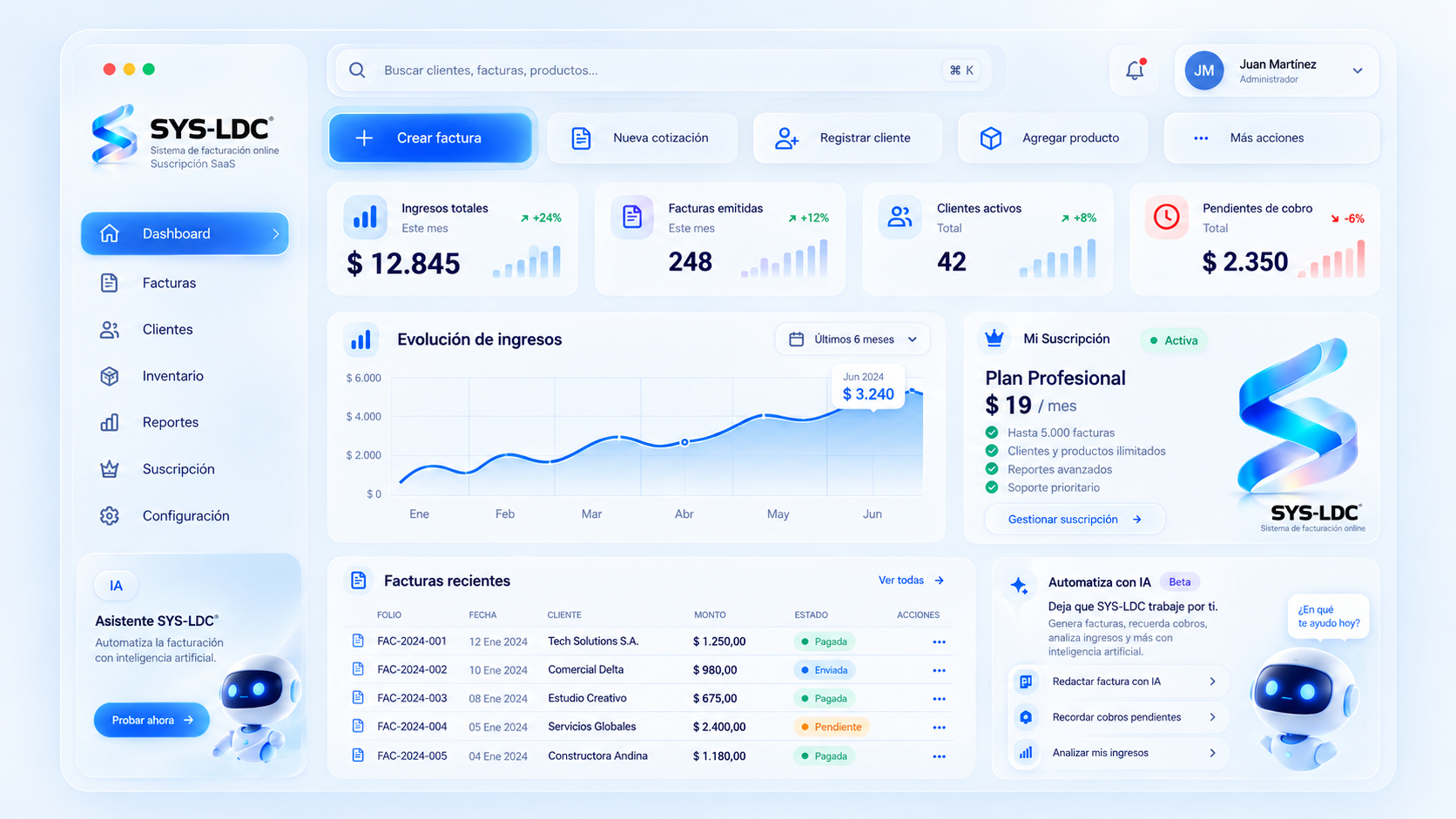Open Inventario in the sidebar

[x=185, y=376]
